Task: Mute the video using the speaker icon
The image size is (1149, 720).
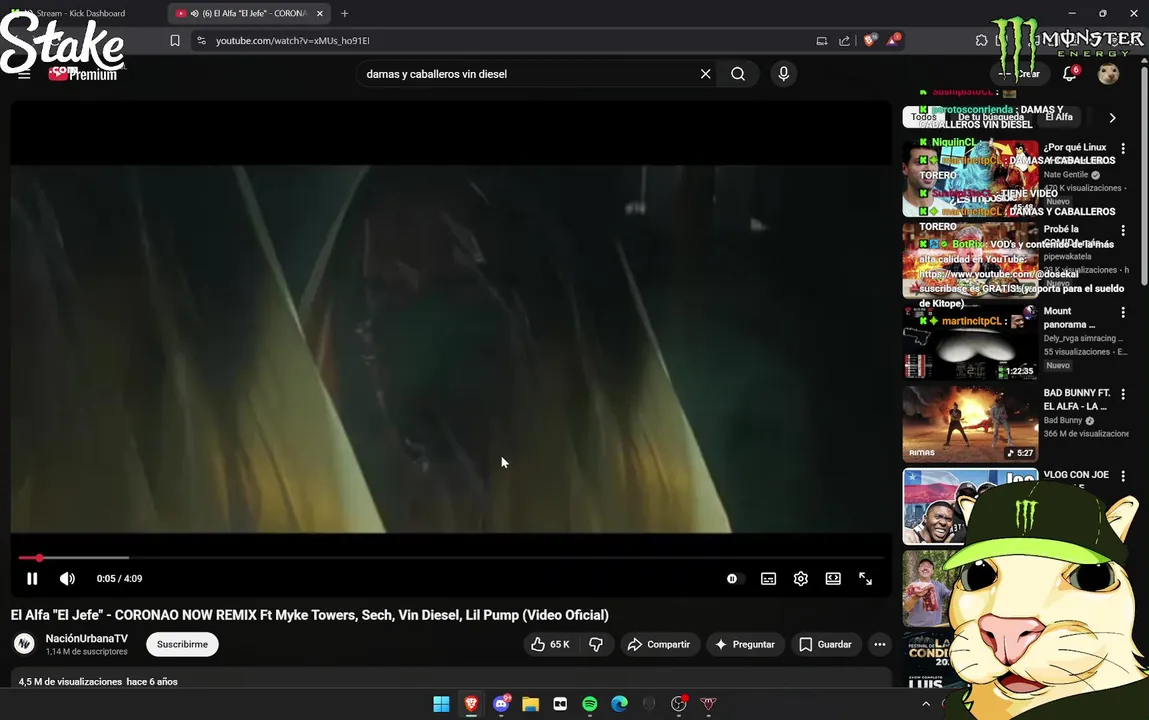Action: [x=67, y=579]
